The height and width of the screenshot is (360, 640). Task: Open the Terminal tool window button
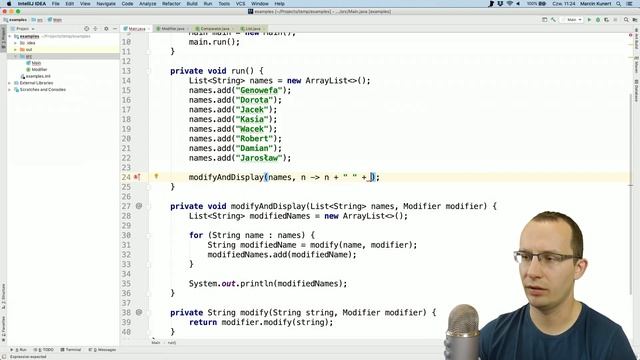(x=71, y=350)
